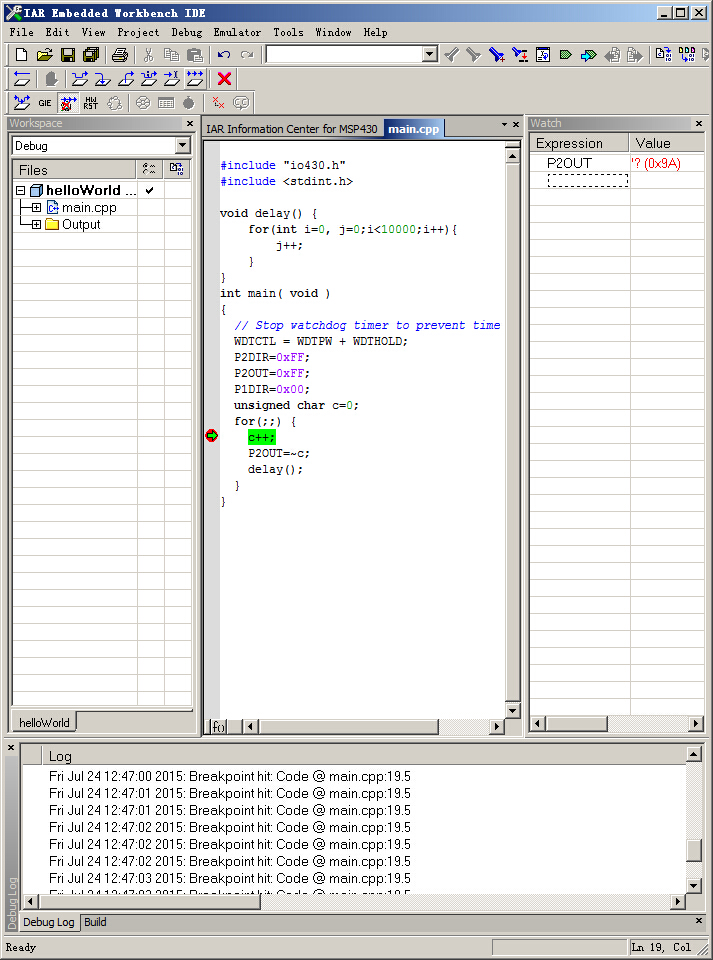This screenshot has height=960, width=713.
Task: Save the file with the floppy icon
Action: pyautogui.click(x=67, y=55)
